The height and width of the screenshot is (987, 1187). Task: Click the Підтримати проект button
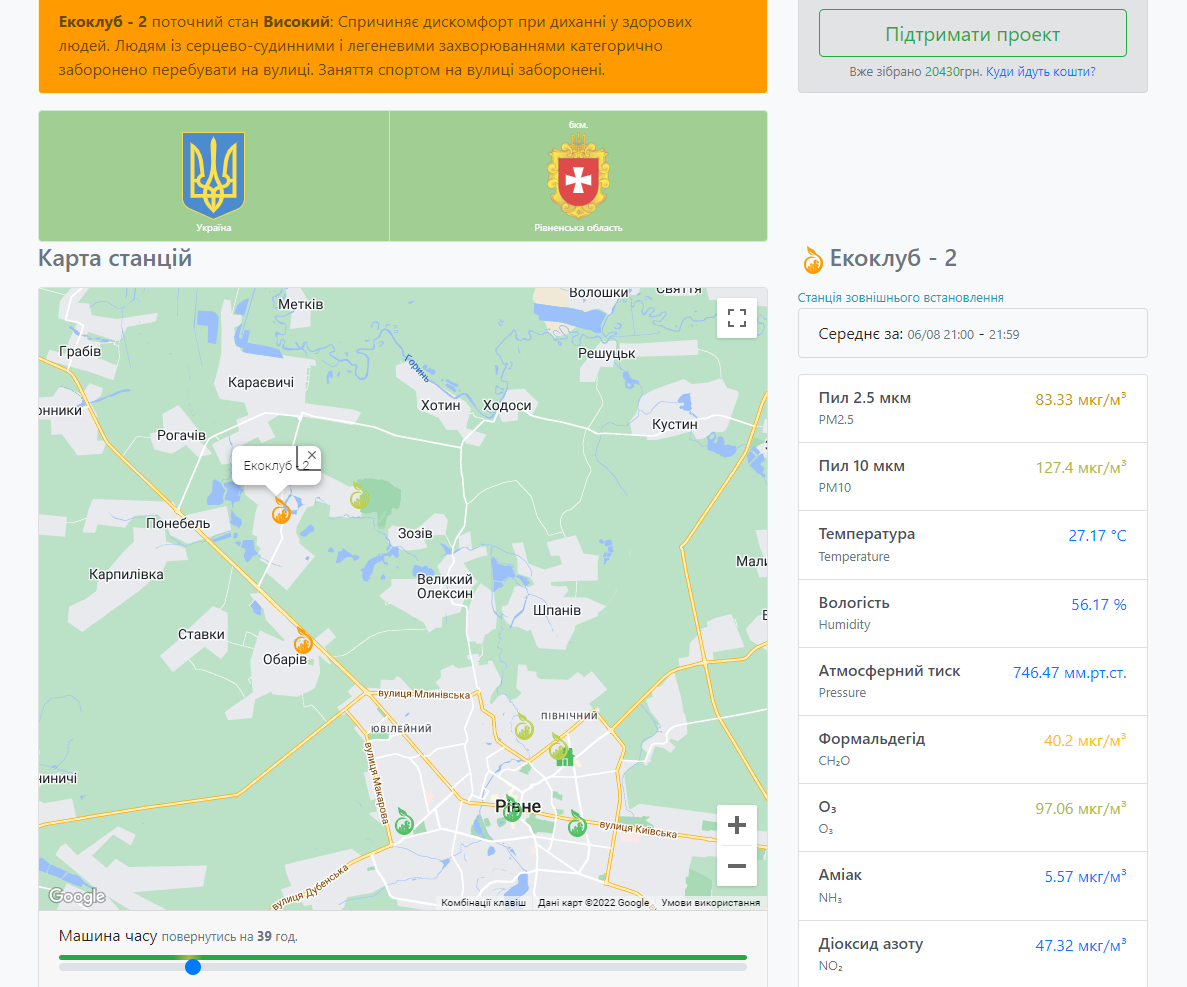(x=972, y=34)
